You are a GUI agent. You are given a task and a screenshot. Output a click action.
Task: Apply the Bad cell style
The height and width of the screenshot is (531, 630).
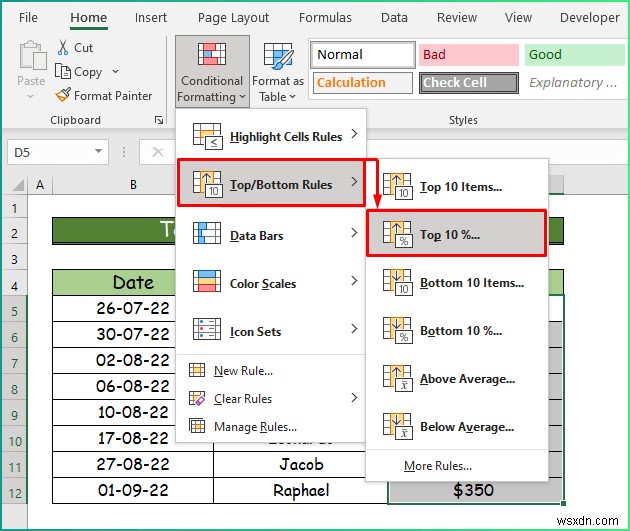pos(468,55)
